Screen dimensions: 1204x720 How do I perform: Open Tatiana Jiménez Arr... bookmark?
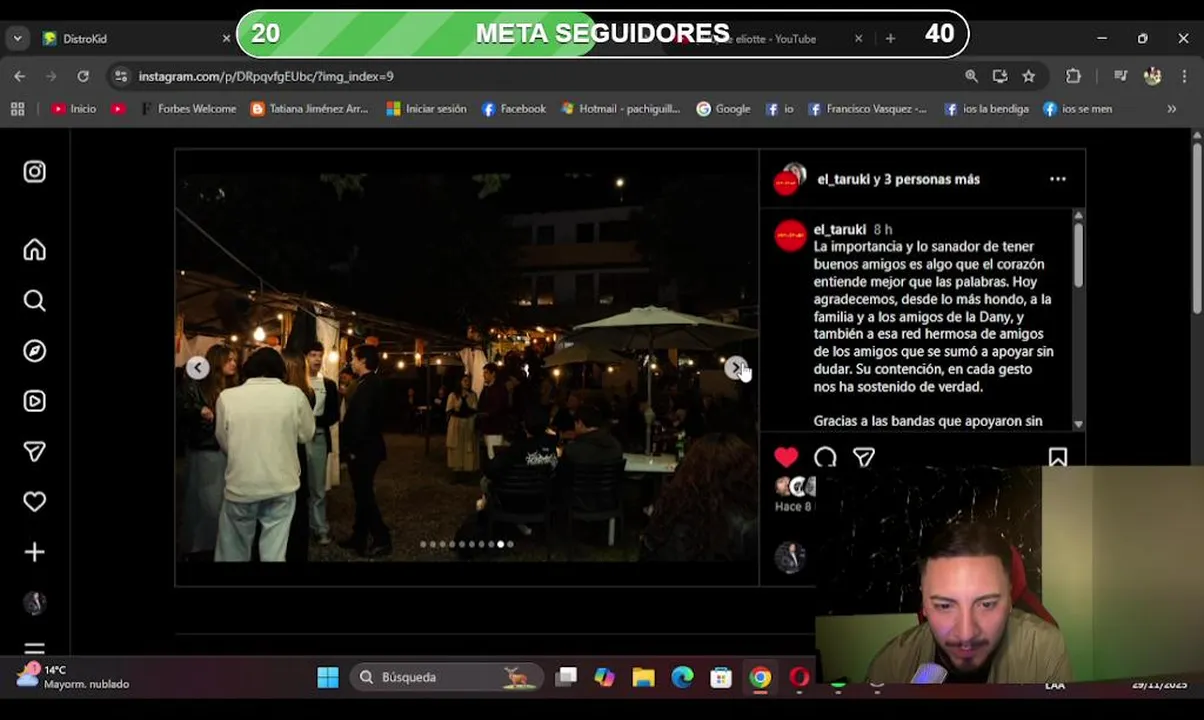310,109
